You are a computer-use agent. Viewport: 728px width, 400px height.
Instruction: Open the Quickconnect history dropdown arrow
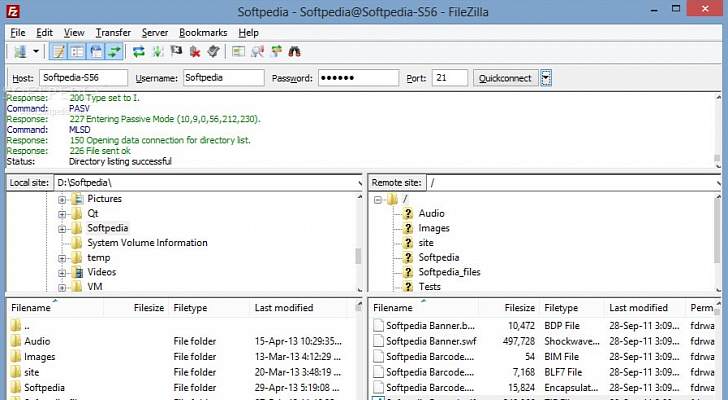[x=546, y=78]
